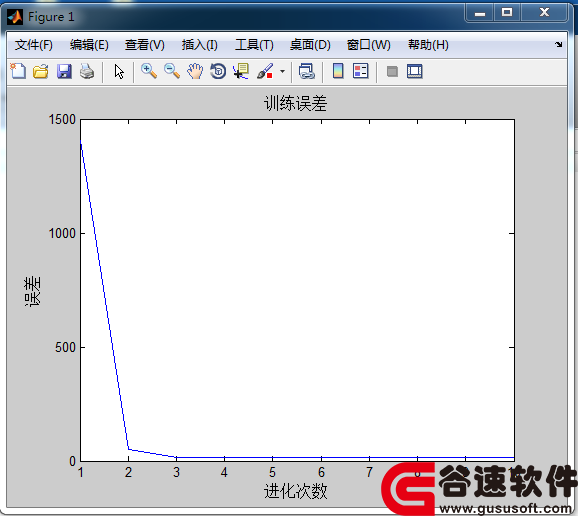Enable the Pan hand tool
Screen dimensions: 578x516
[x=195, y=71]
